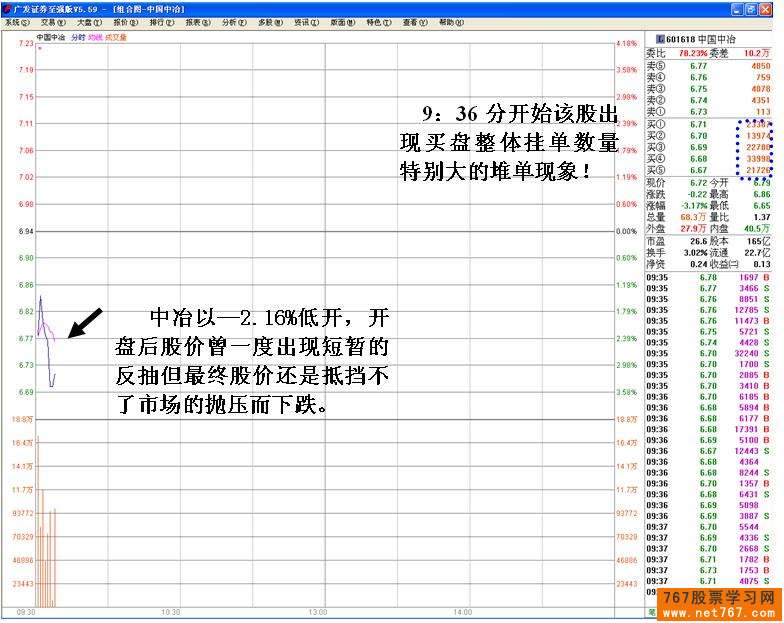Viewport: 784px width, 623px height.
Task: Select the 卖② price 6.74
Action: [698, 100]
